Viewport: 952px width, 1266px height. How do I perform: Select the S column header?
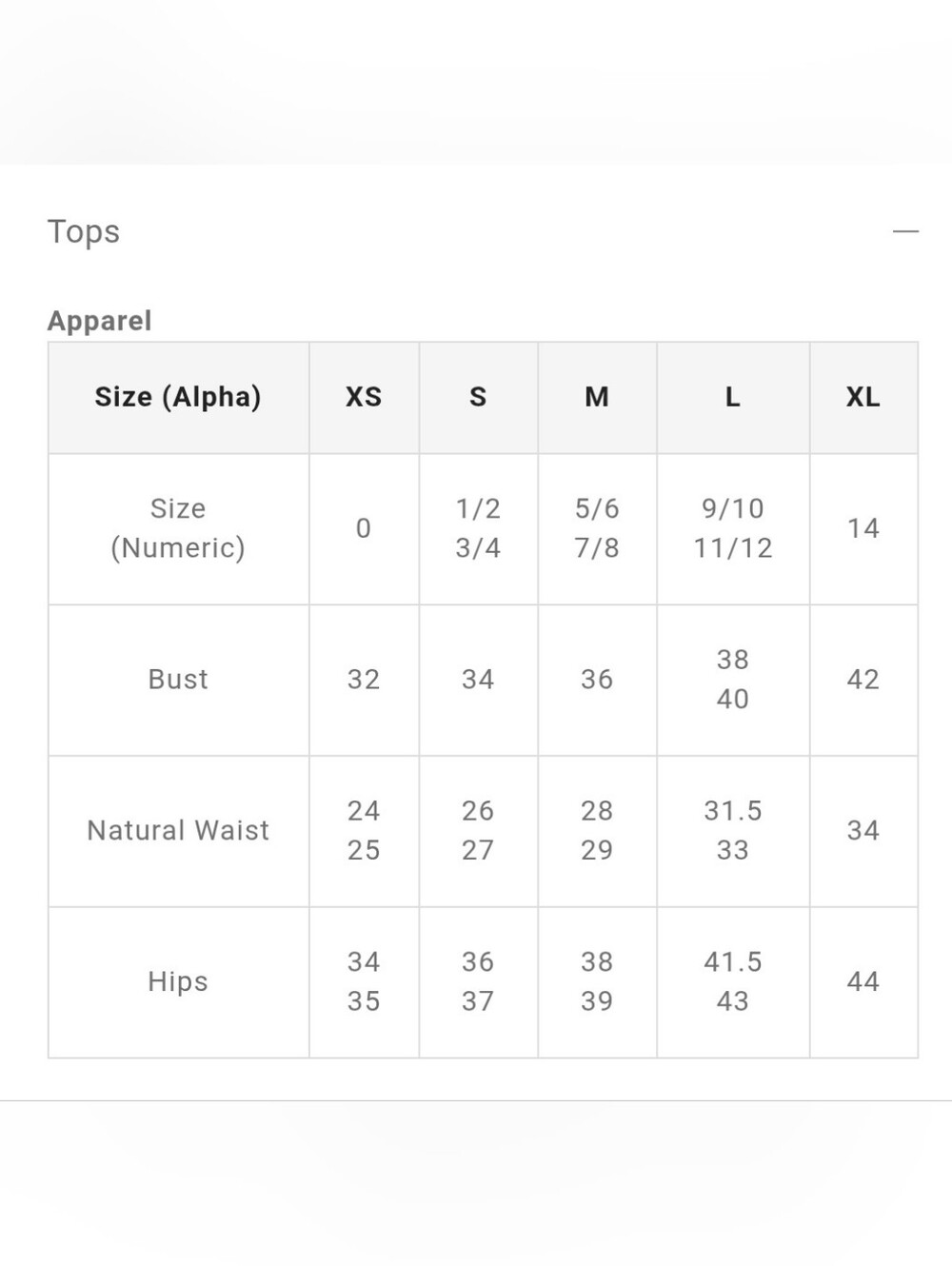(478, 397)
